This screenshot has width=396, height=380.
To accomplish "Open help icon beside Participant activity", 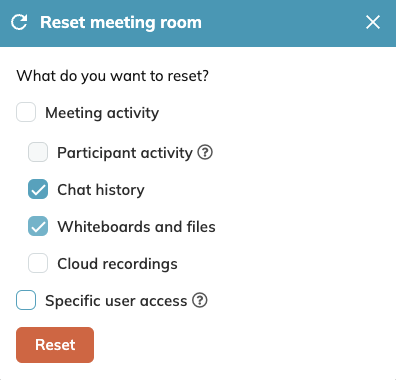I will 205,153.
